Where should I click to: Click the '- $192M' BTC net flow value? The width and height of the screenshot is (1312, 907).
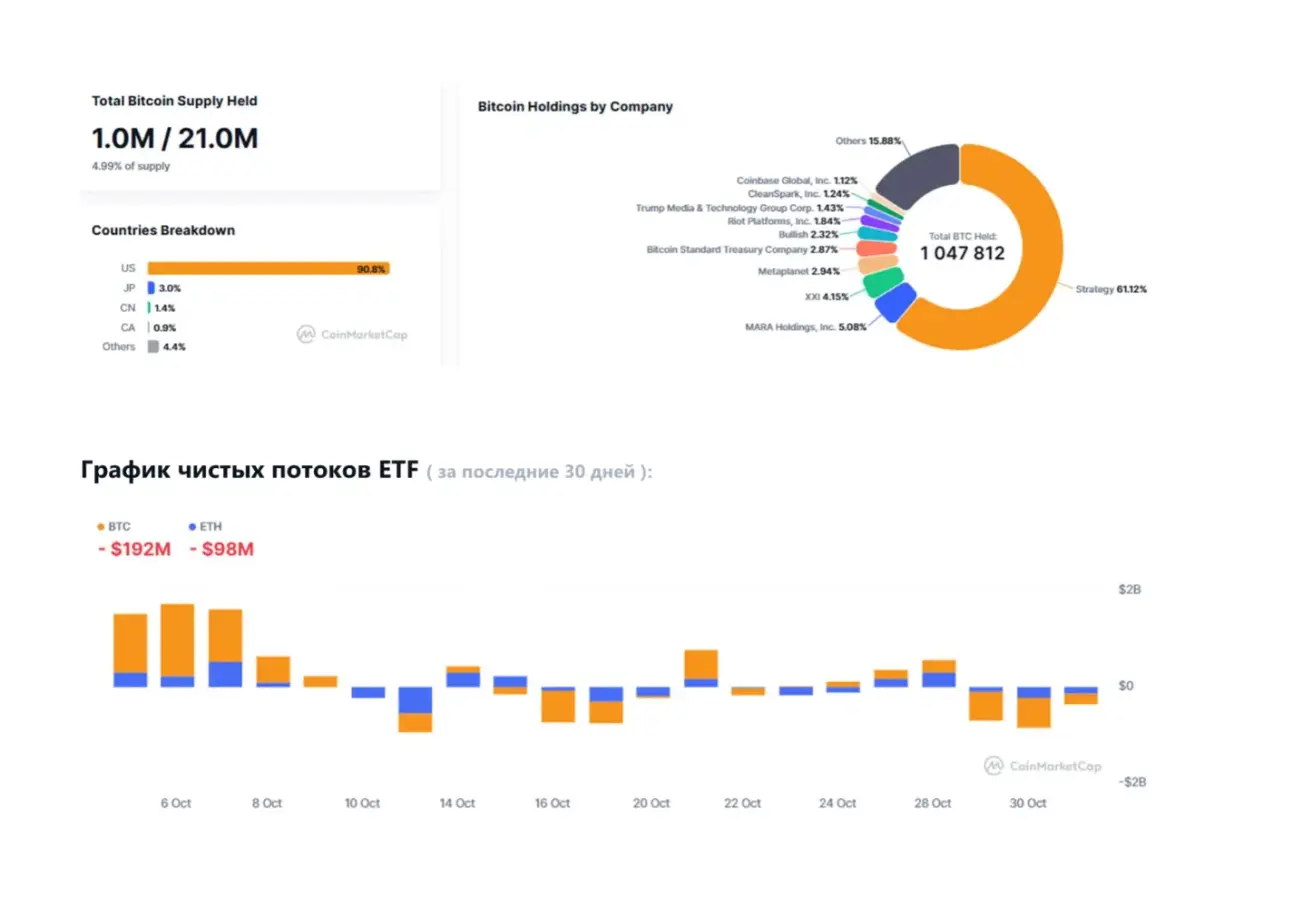click(x=135, y=549)
